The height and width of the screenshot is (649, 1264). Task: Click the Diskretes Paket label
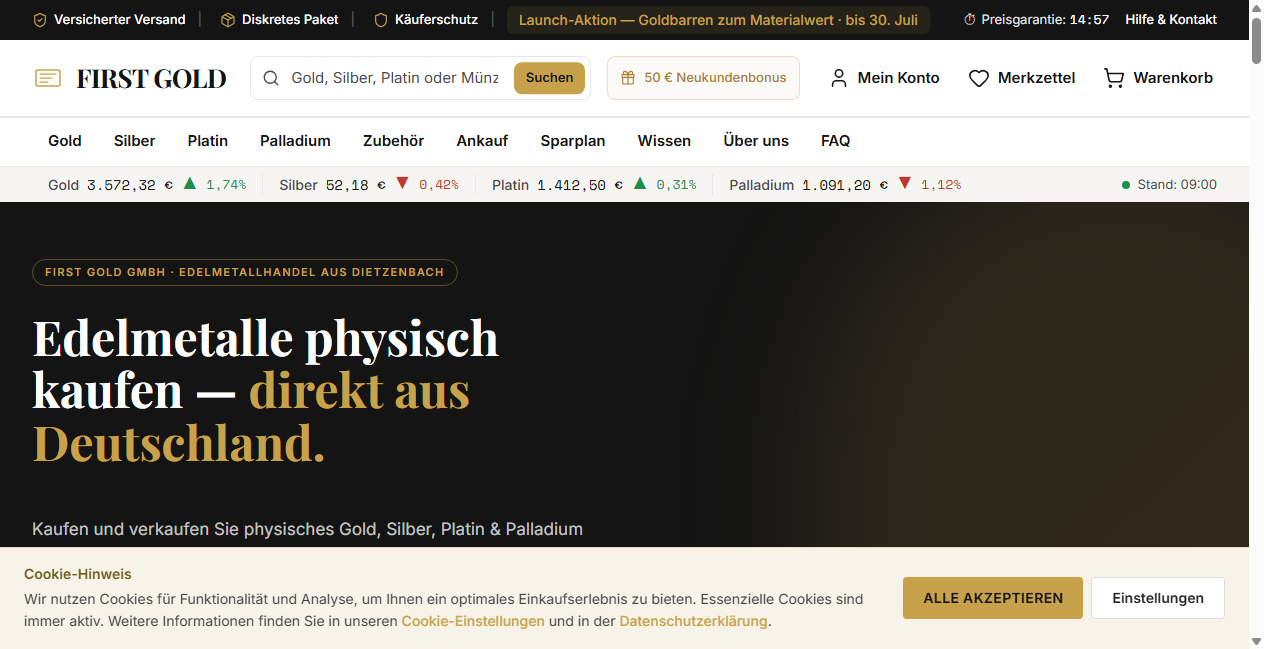290,20
